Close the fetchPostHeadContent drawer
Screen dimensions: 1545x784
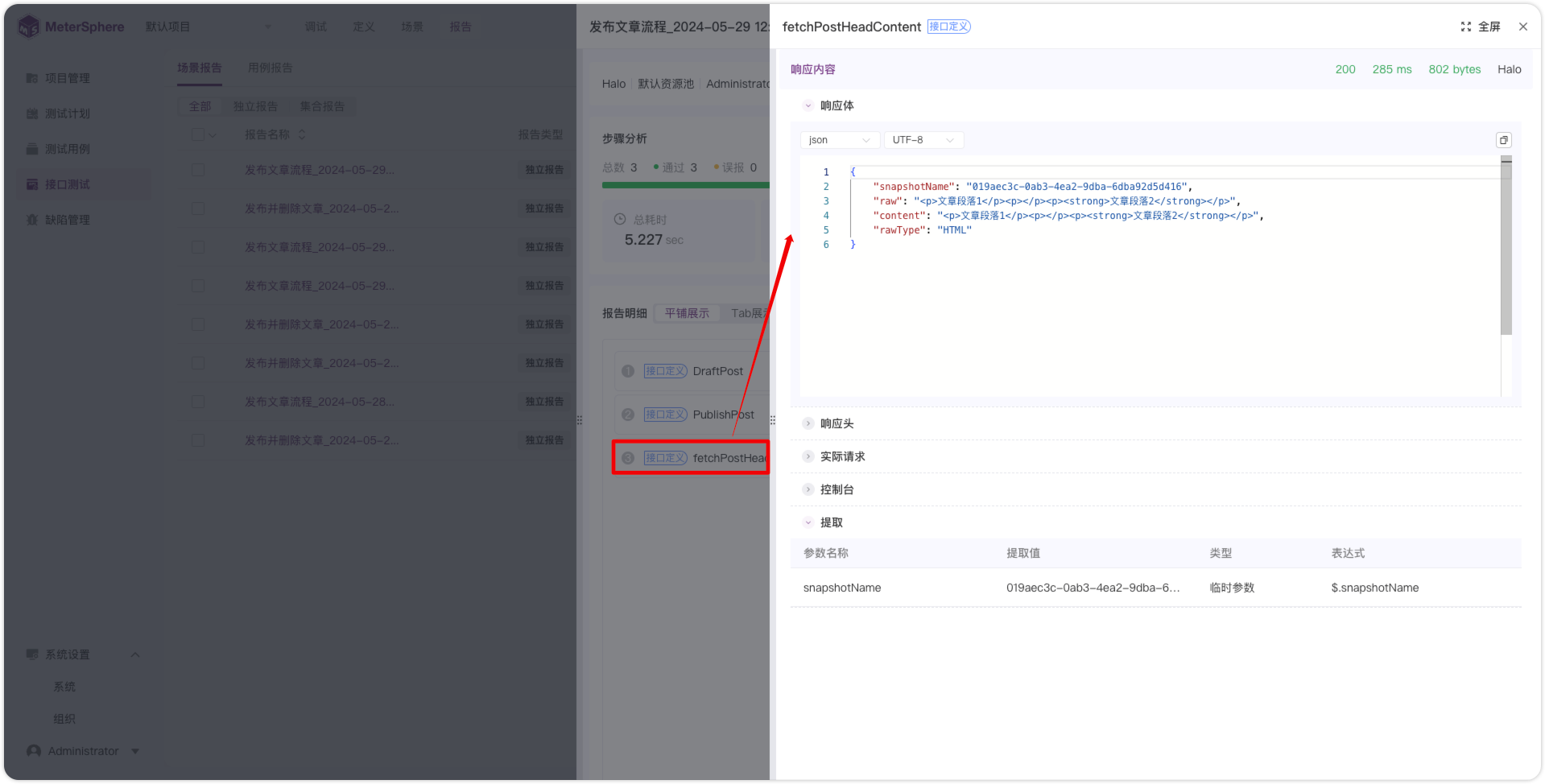(1523, 27)
